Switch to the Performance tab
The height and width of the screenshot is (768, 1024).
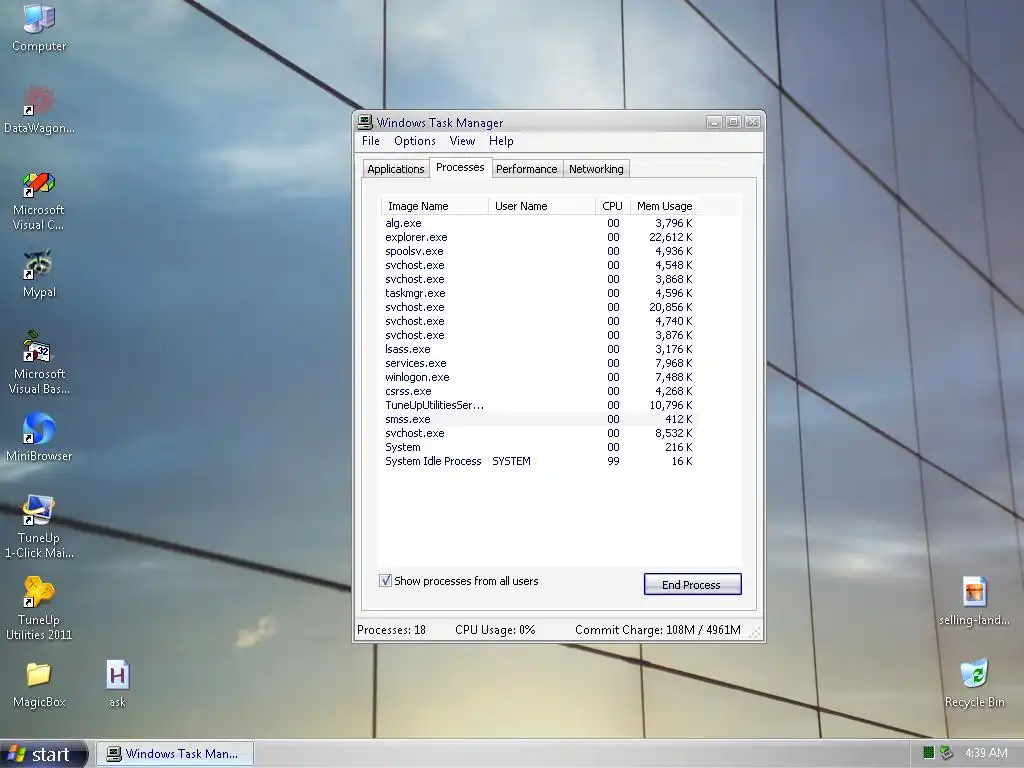coord(526,169)
